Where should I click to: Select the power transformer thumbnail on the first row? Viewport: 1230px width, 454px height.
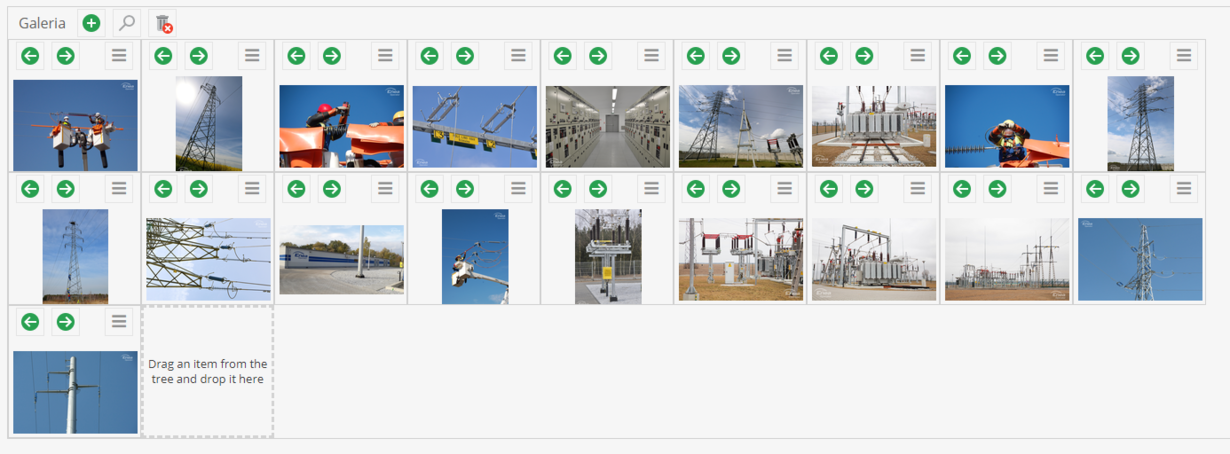pyautogui.click(x=873, y=126)
